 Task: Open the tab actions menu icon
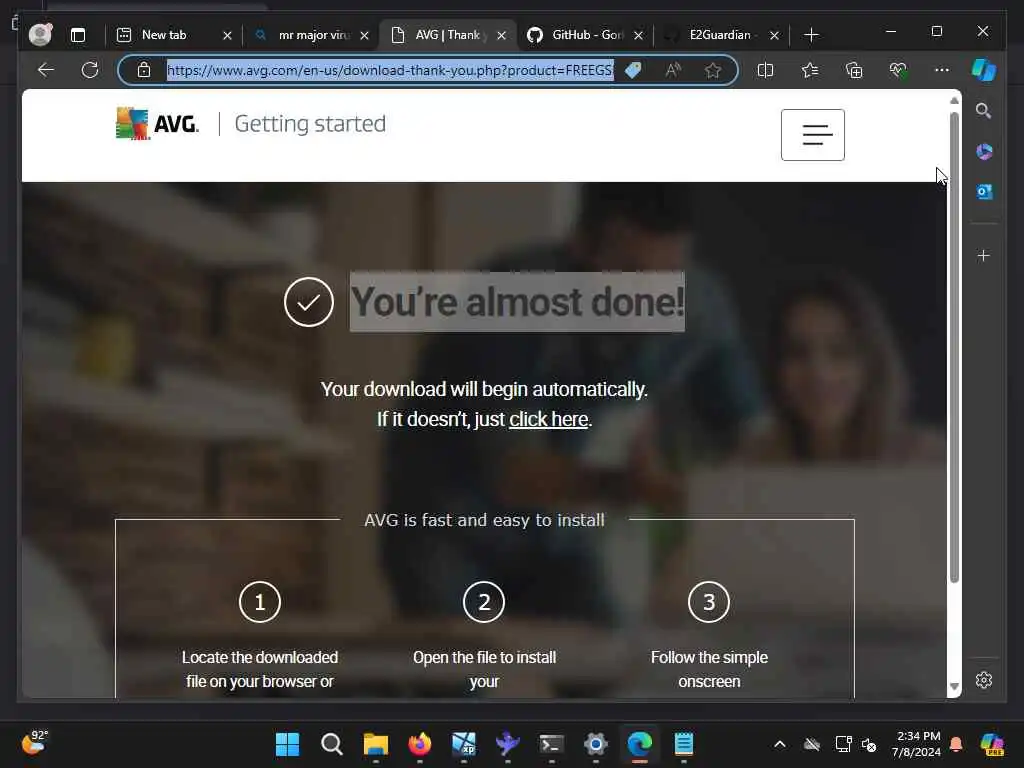click(x=78, y=35)
